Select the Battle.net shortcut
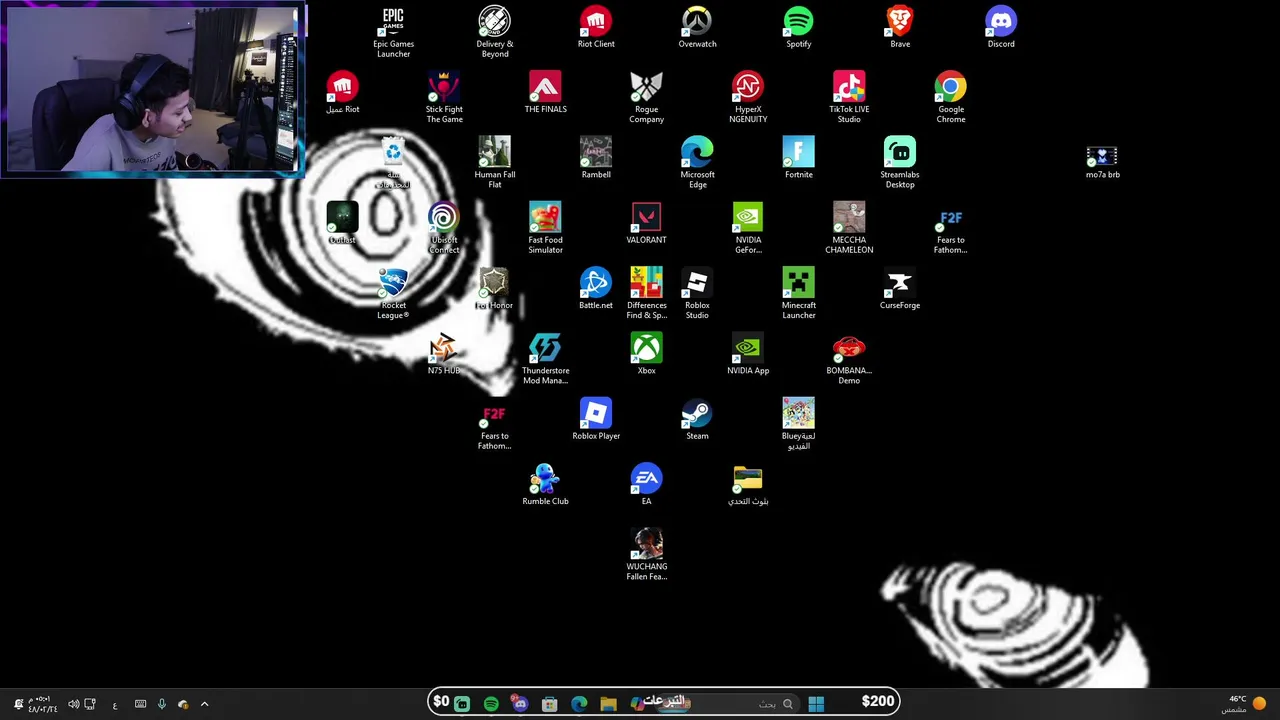Screen dimensions: 1280x720 596,289
